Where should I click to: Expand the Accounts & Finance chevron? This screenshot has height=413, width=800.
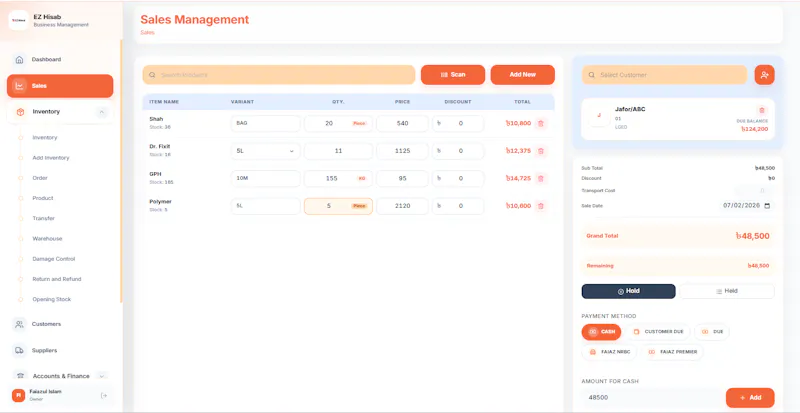click(102, 376)
